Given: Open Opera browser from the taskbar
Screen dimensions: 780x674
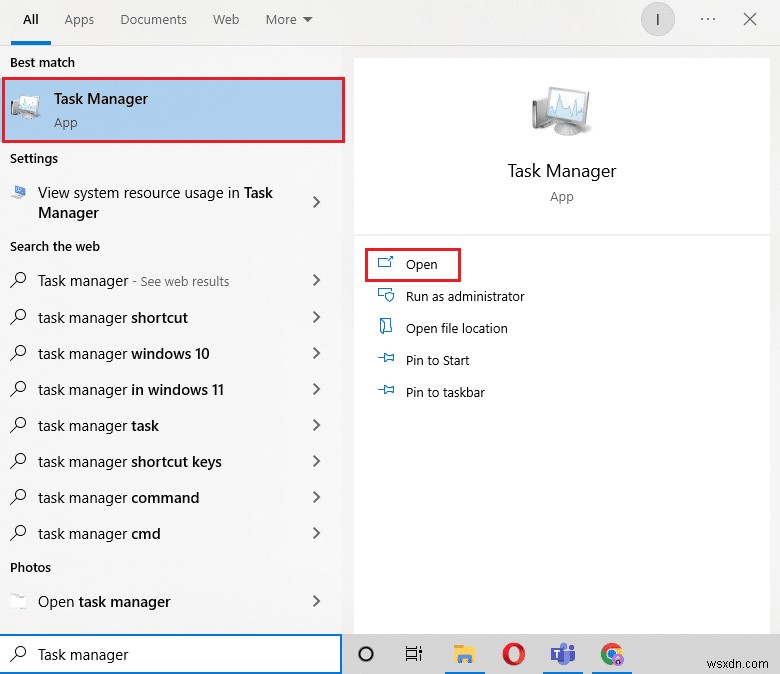Looking at the screenshot, I should [513, 654].
